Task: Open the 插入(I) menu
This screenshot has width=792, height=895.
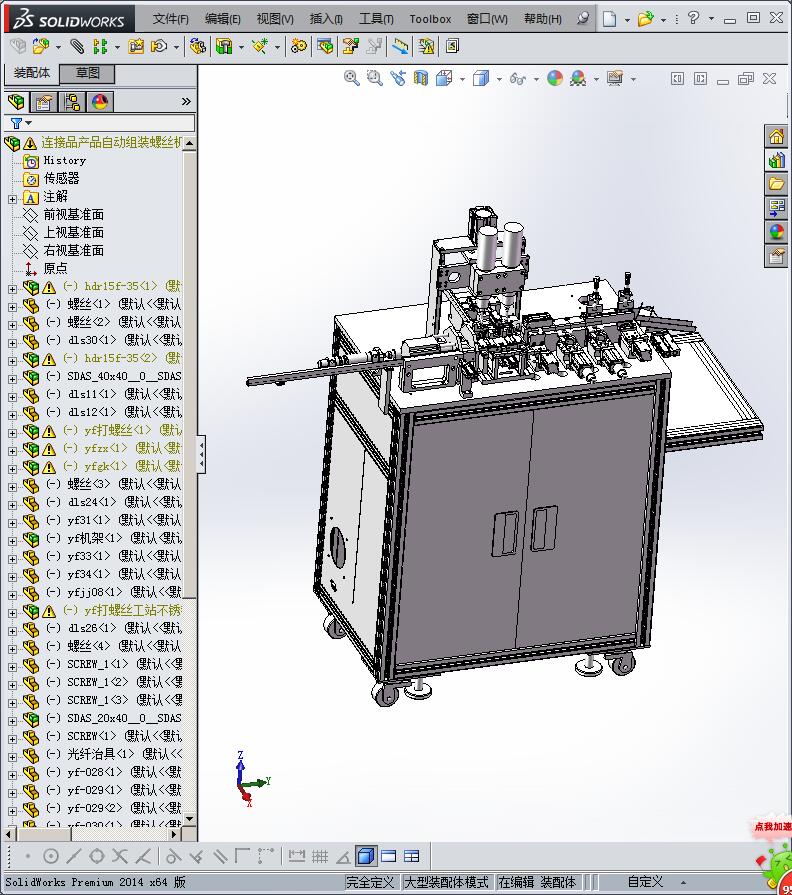Action: [326, 19]
